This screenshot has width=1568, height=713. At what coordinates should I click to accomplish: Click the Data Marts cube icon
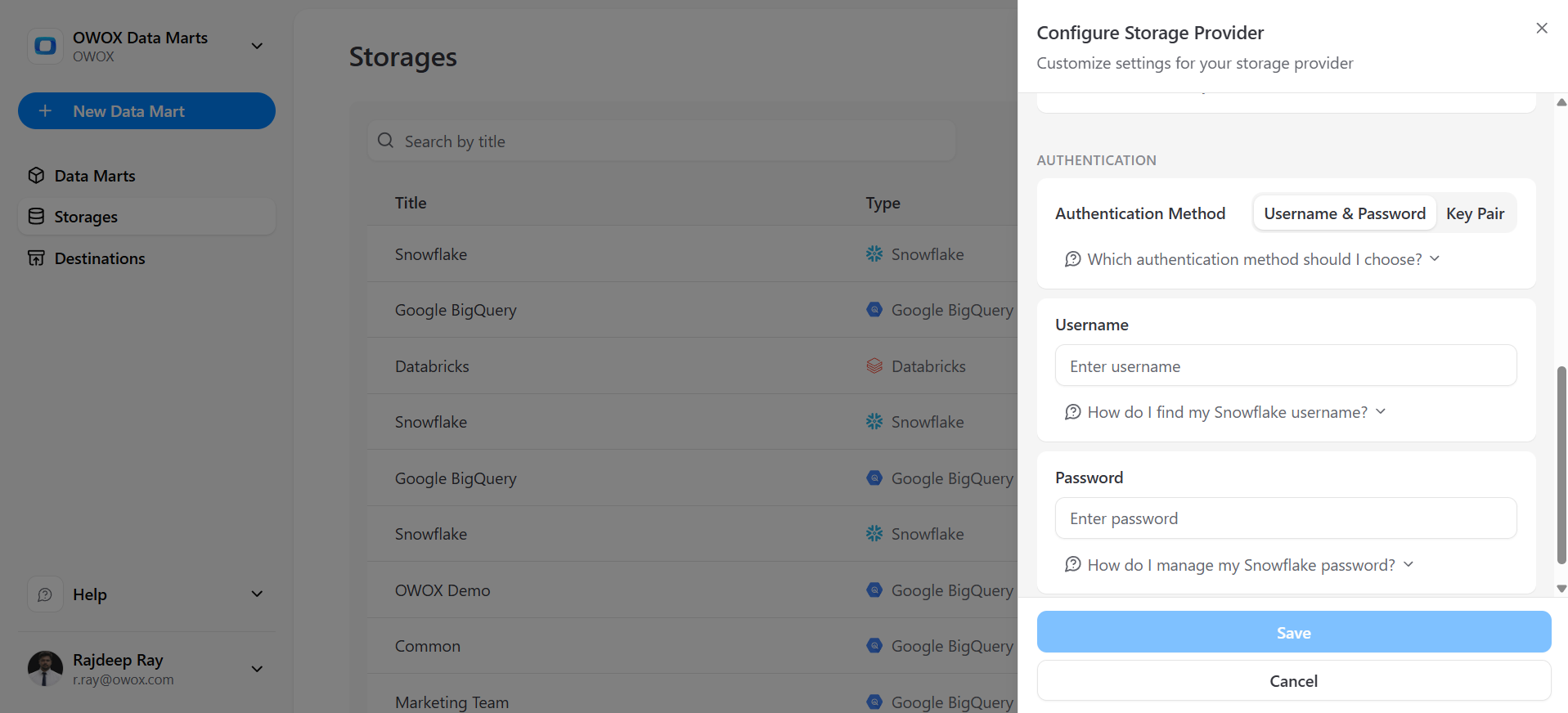[x=36, y=176]
